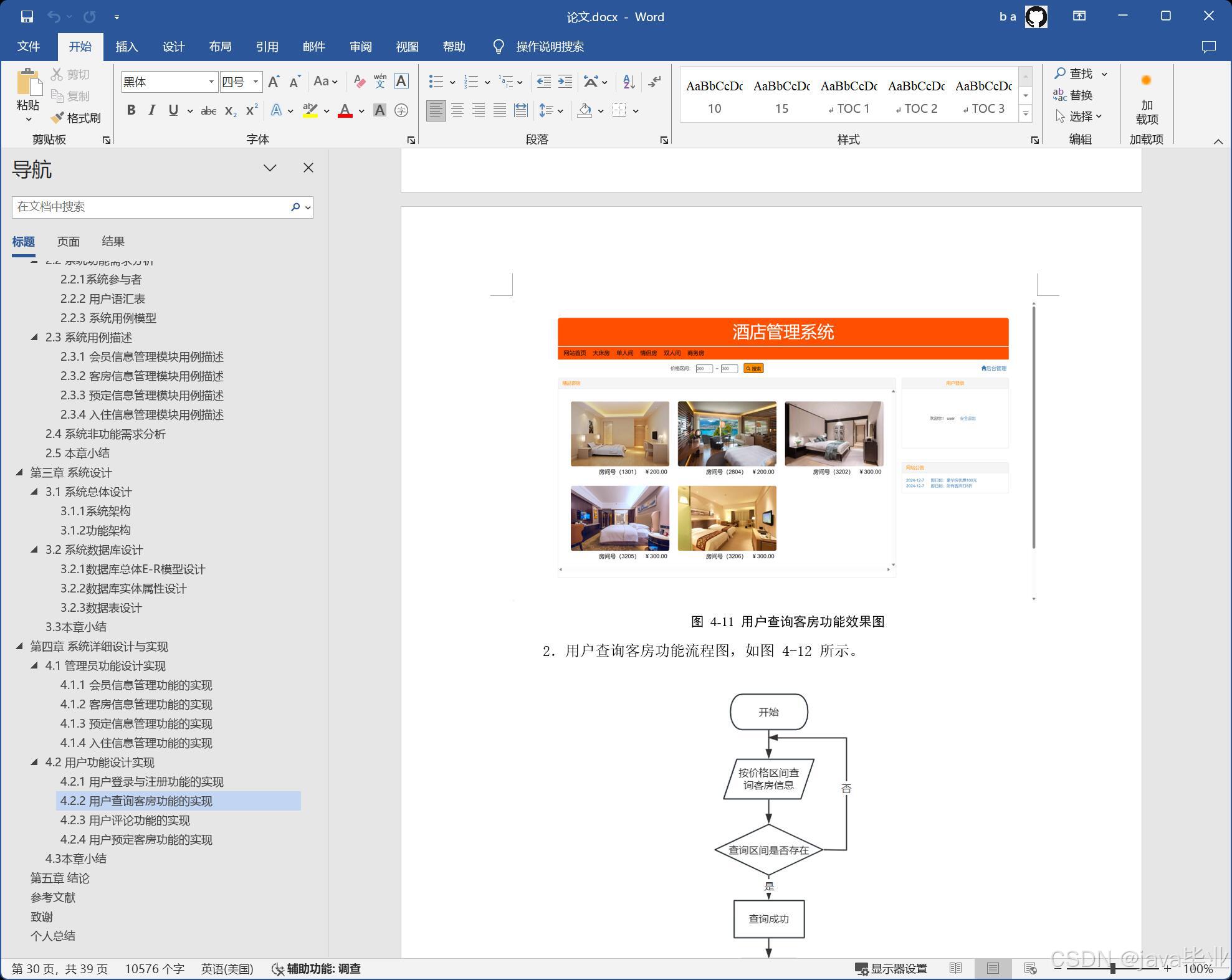Click the Format Painter brush
The width and height of the screenshot is (1232, 980).
76,118
